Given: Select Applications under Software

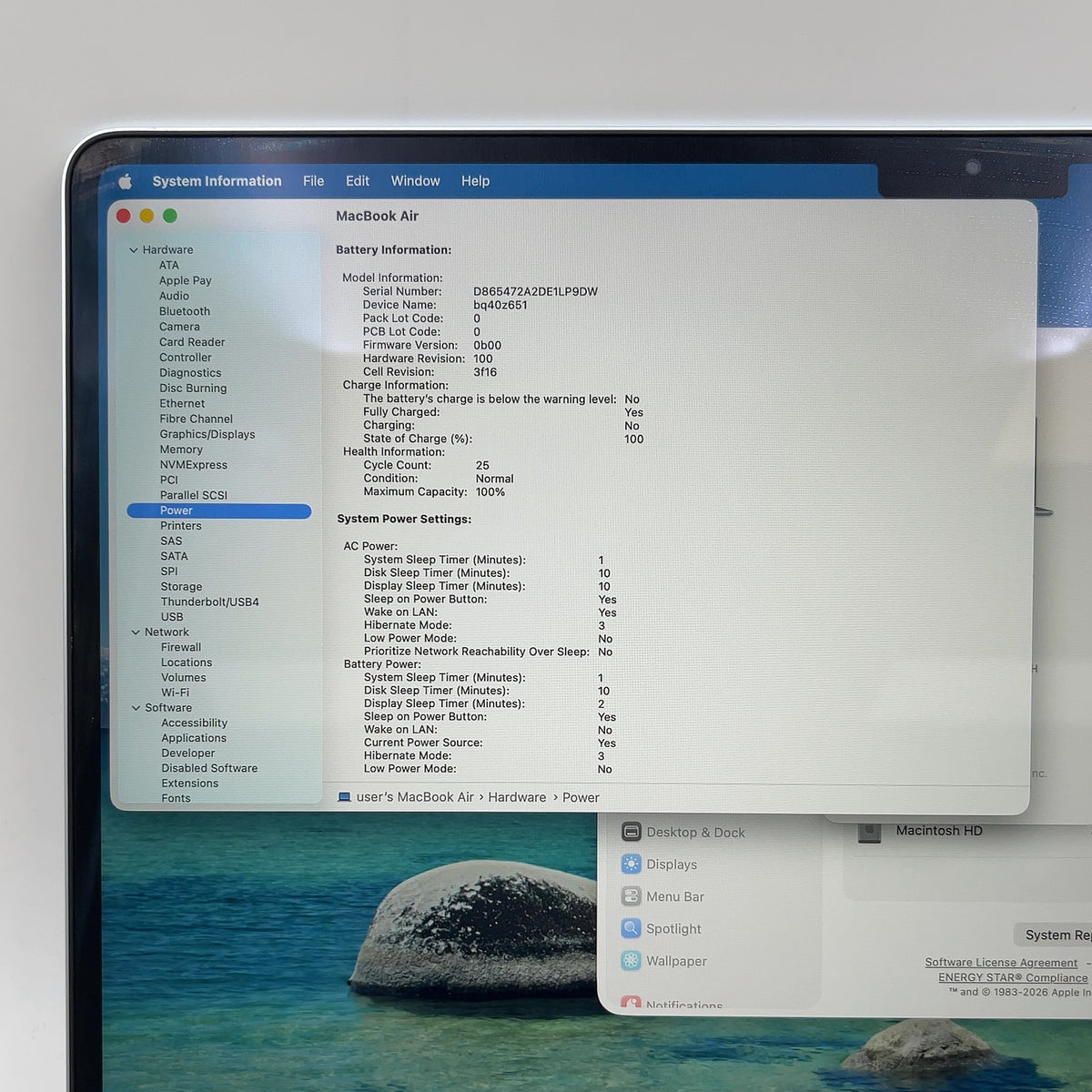Looking at the screenshot, I should [x=194, y=738].
